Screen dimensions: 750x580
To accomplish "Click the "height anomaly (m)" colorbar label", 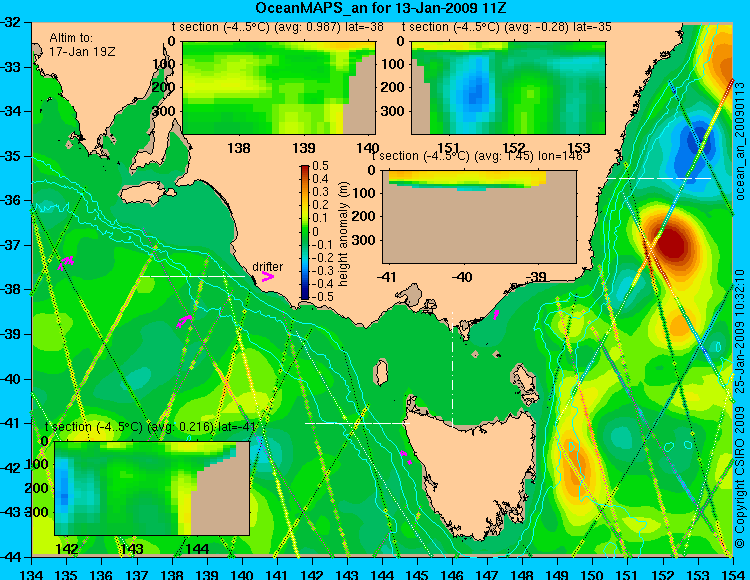I will point(342,234).
